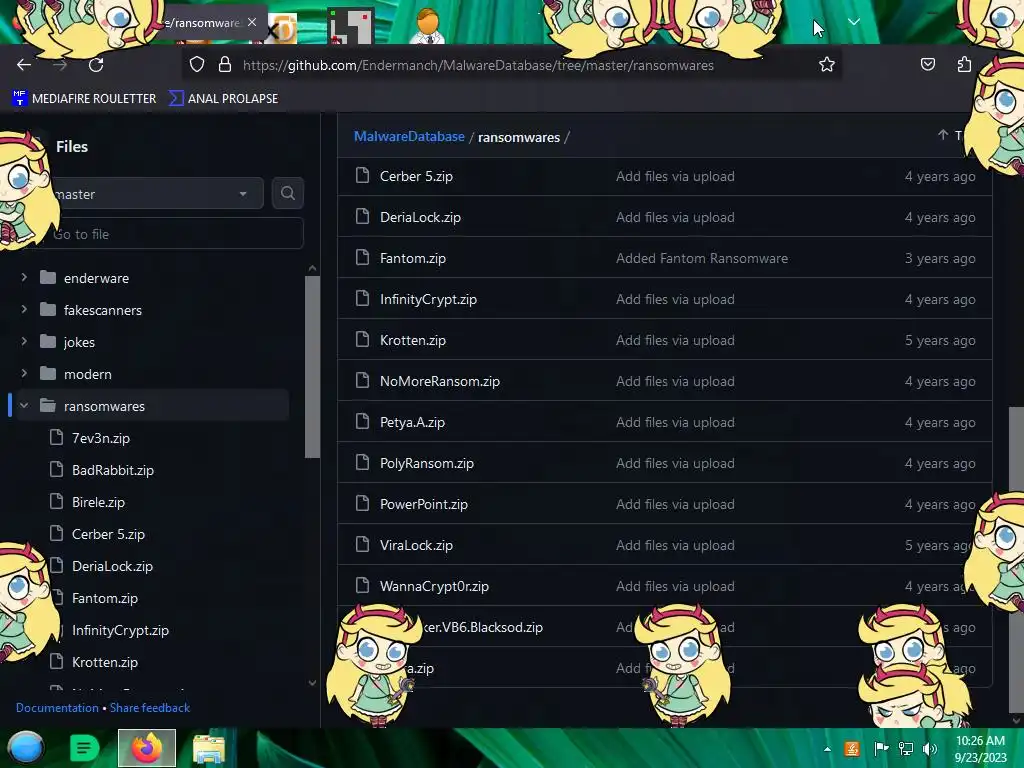Show hidden tray icons arrow
The image size is (1024, 768).
coord(827,750)
